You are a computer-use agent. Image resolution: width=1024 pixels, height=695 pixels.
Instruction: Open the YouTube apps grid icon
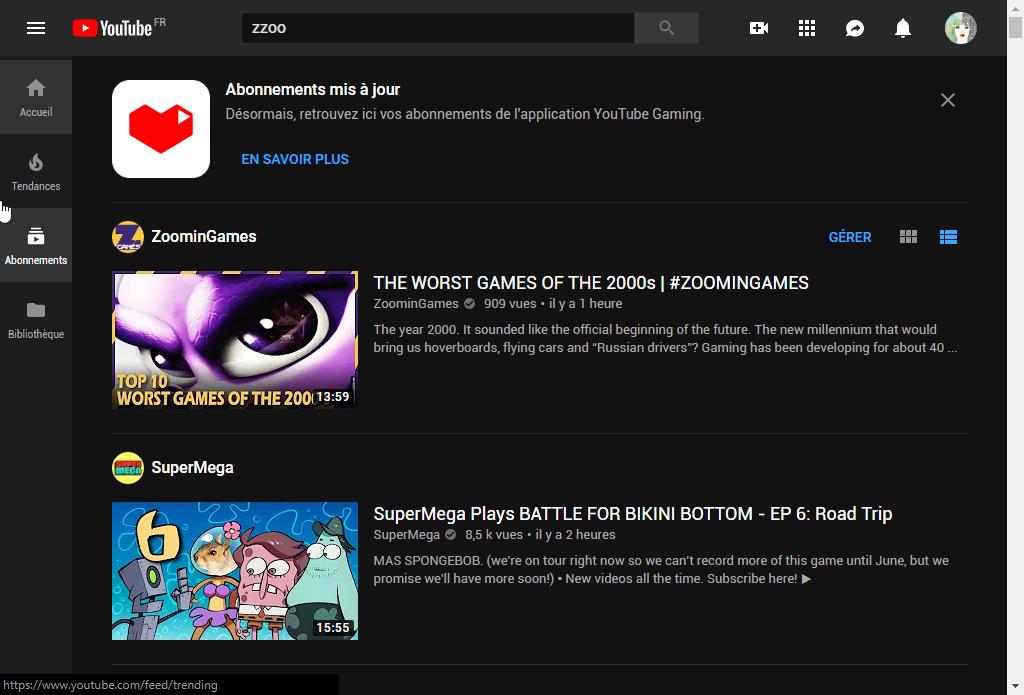[807, 28]
